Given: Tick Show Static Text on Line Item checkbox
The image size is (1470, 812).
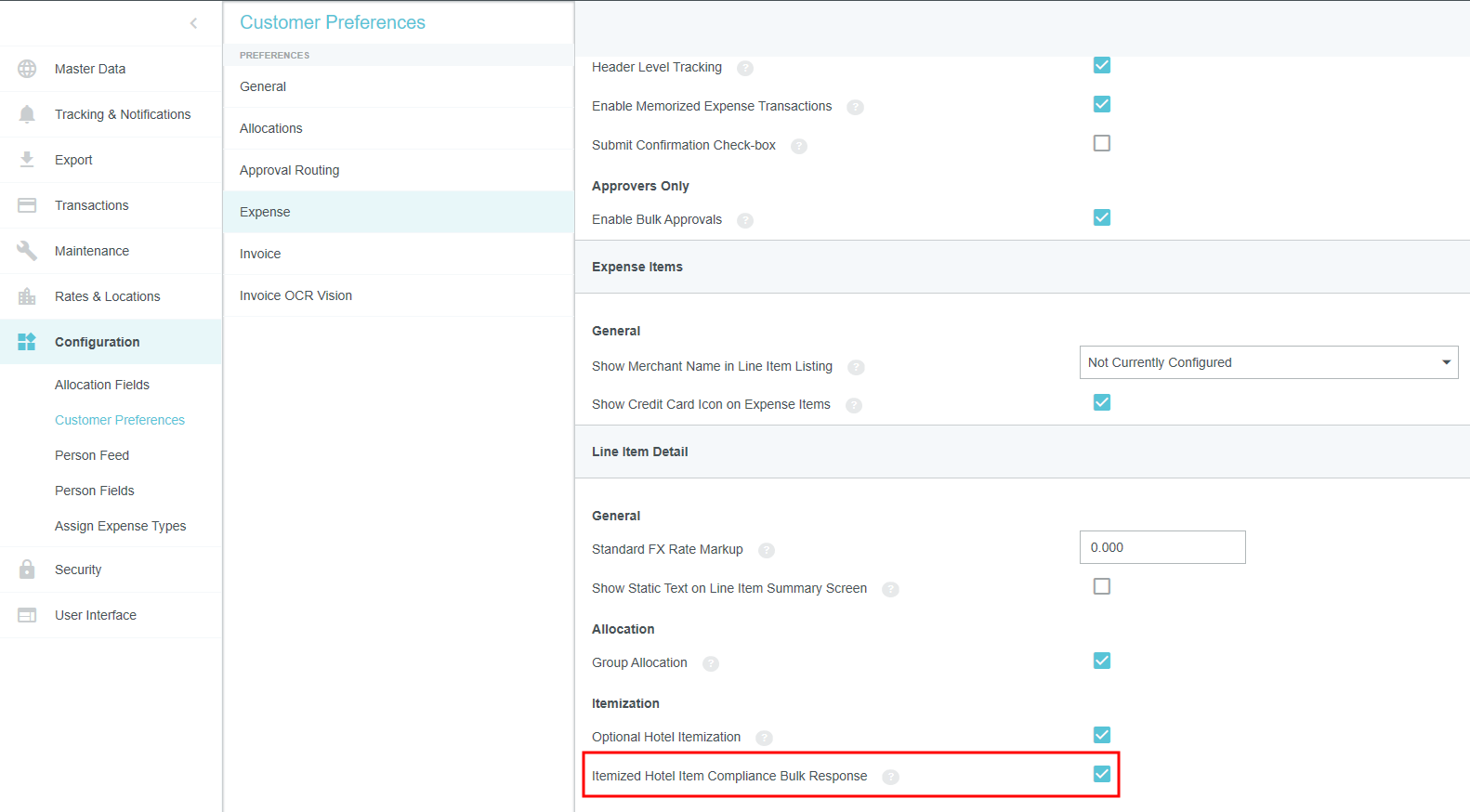Looking at the screenshot, I should [1102, 586].
